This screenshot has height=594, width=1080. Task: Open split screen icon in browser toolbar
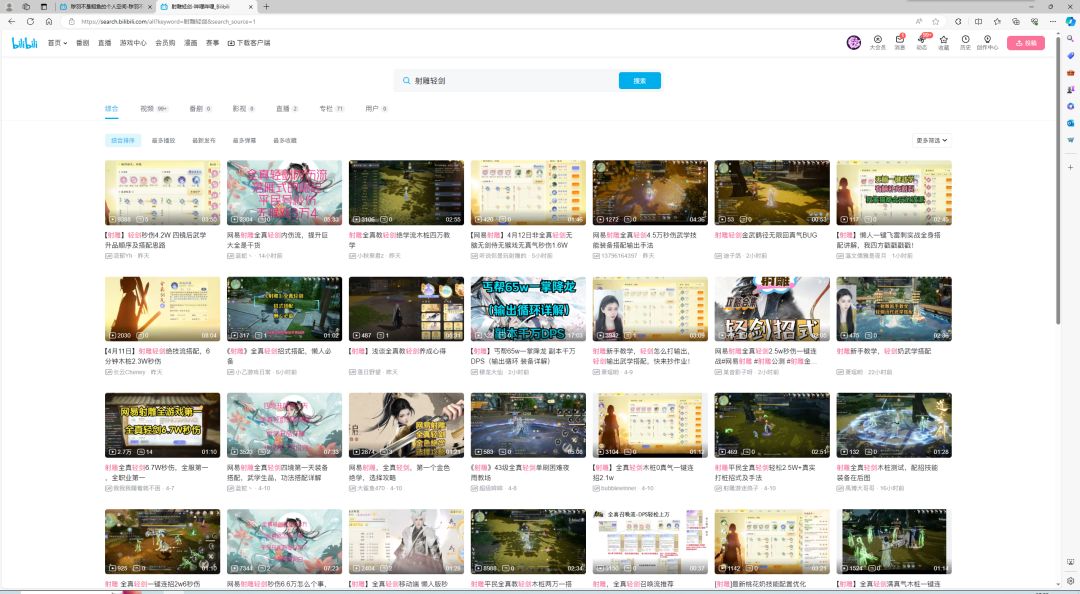point(978,21)
